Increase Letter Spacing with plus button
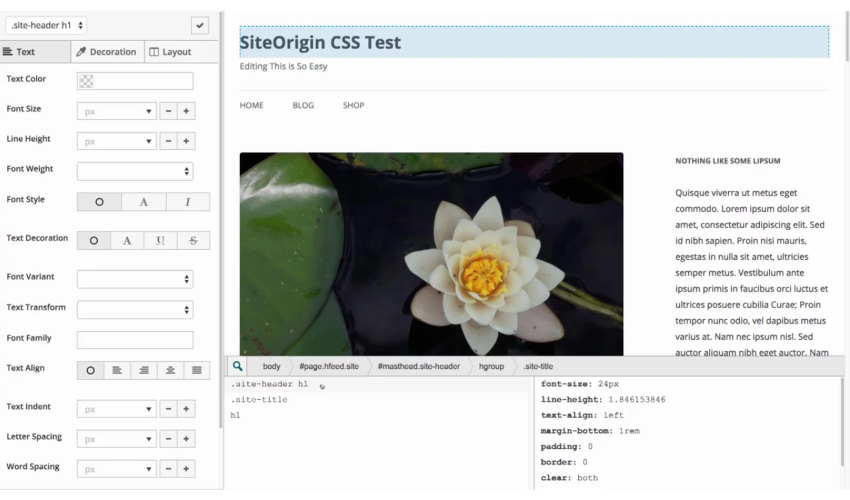This screenshot has width=850, height=500. pyautogui.click(x=186, y=439)
